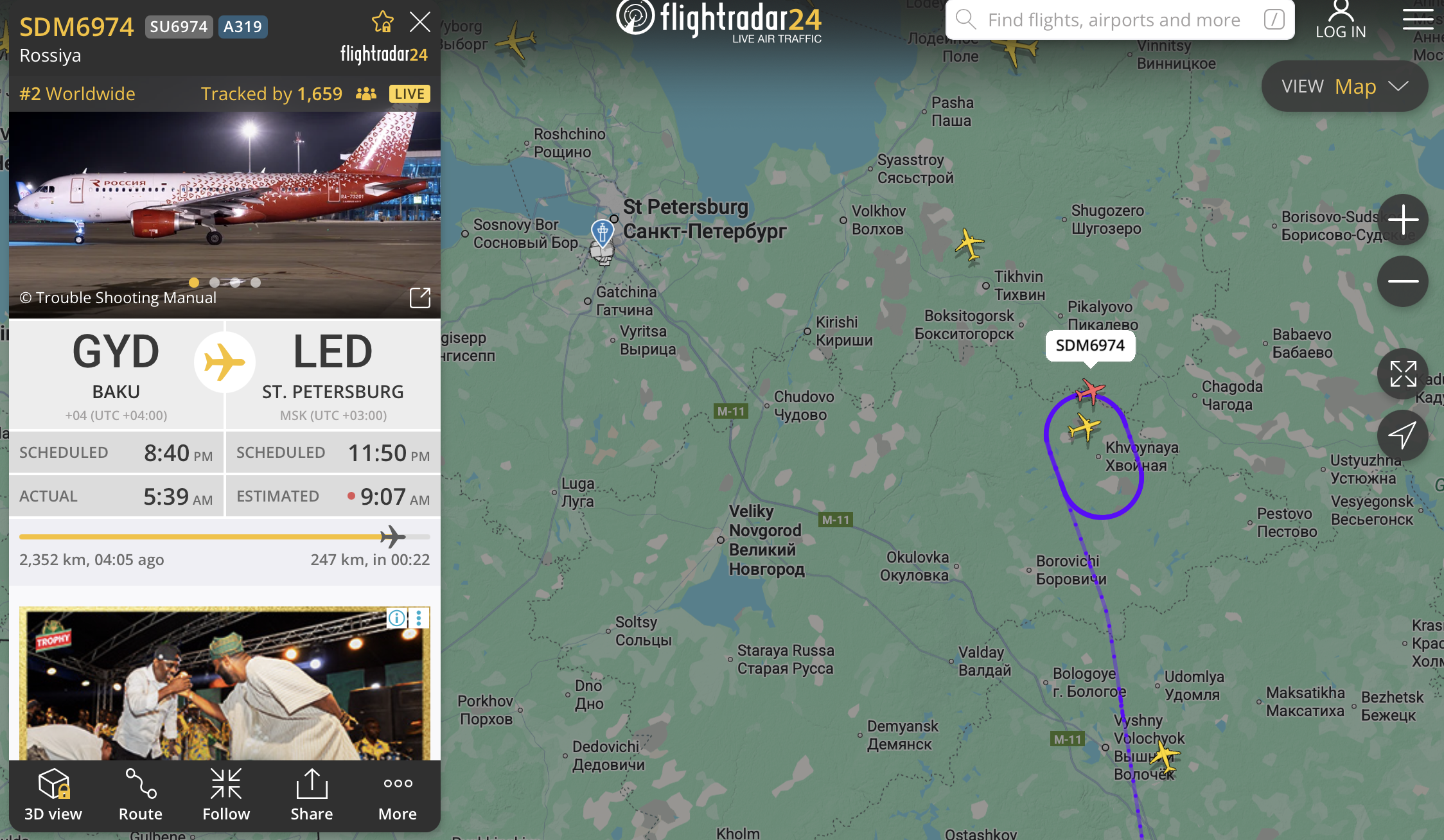
Task: Add flight to favorites with star icon
Action: (x=383, y=22)
